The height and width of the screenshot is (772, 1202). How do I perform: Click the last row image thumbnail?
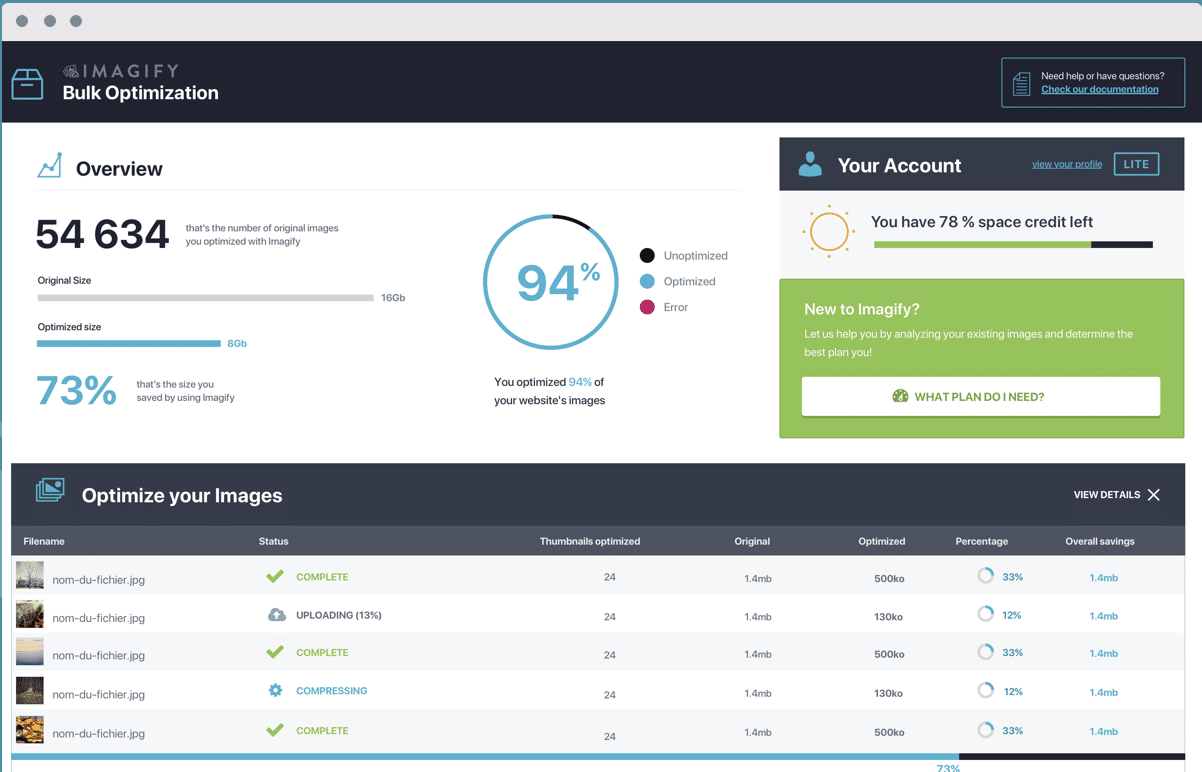(x=30, y=730)
